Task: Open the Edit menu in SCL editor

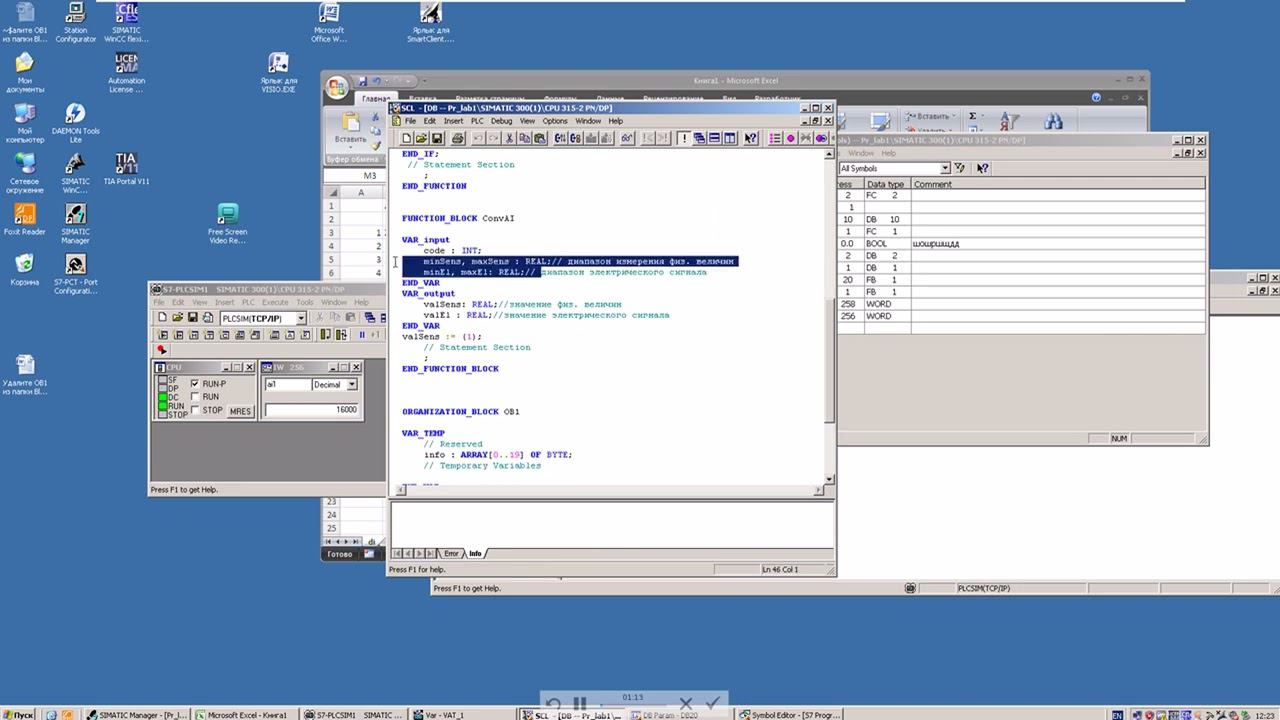Action: pyautogui.click(x=429, y=121)
